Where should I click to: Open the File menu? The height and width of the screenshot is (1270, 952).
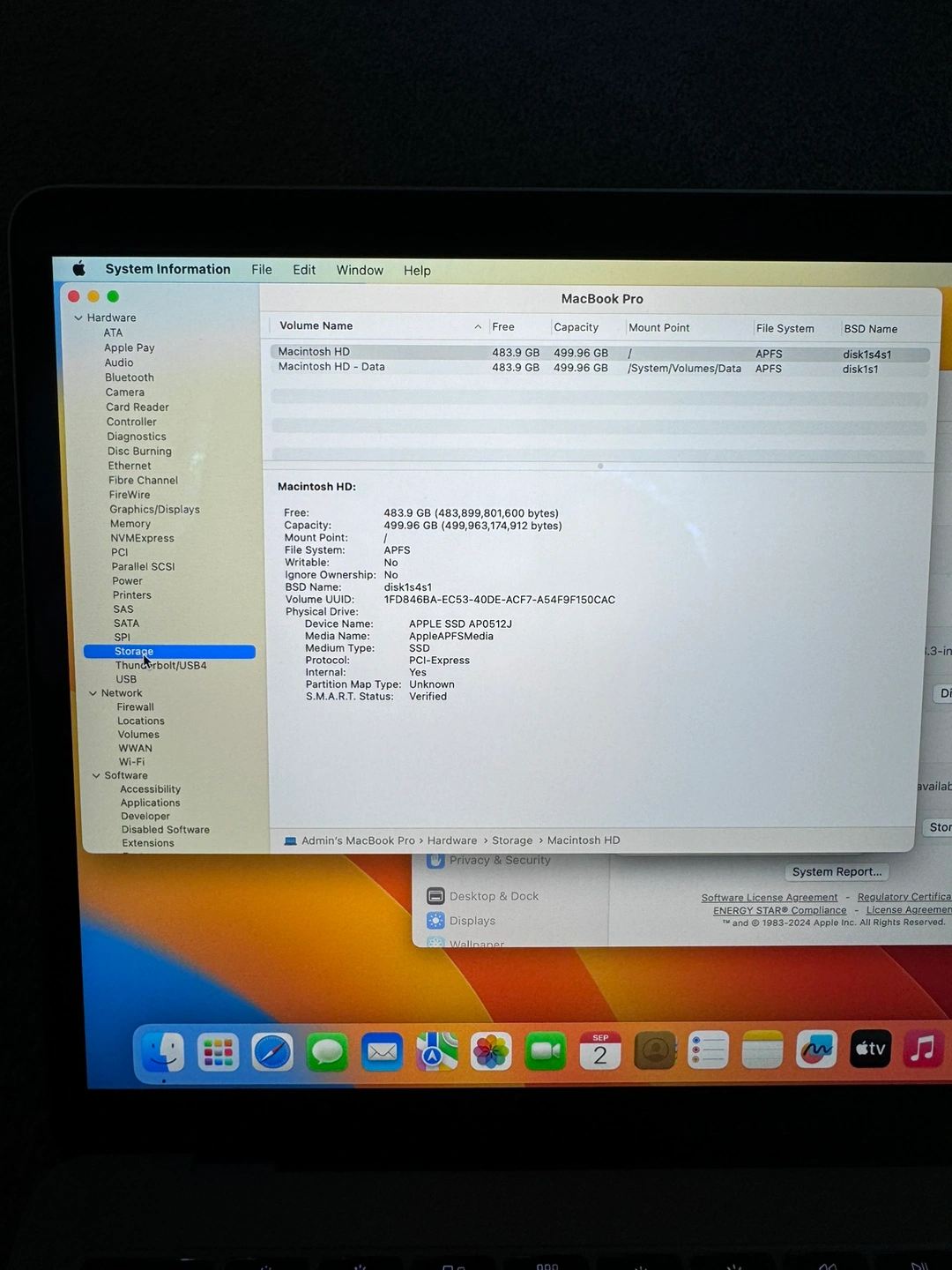(x=262, y=270)
